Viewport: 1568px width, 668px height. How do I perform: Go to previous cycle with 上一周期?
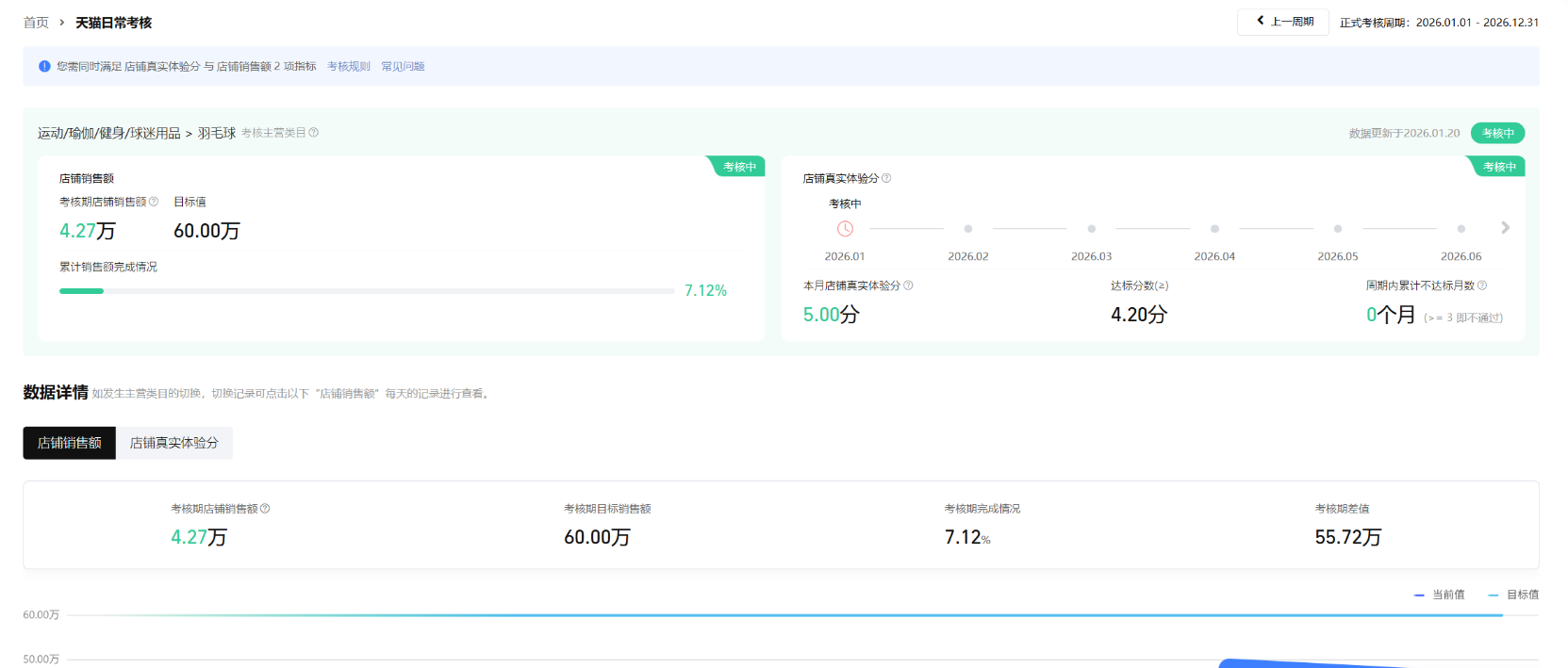[x=1283, y=22]
